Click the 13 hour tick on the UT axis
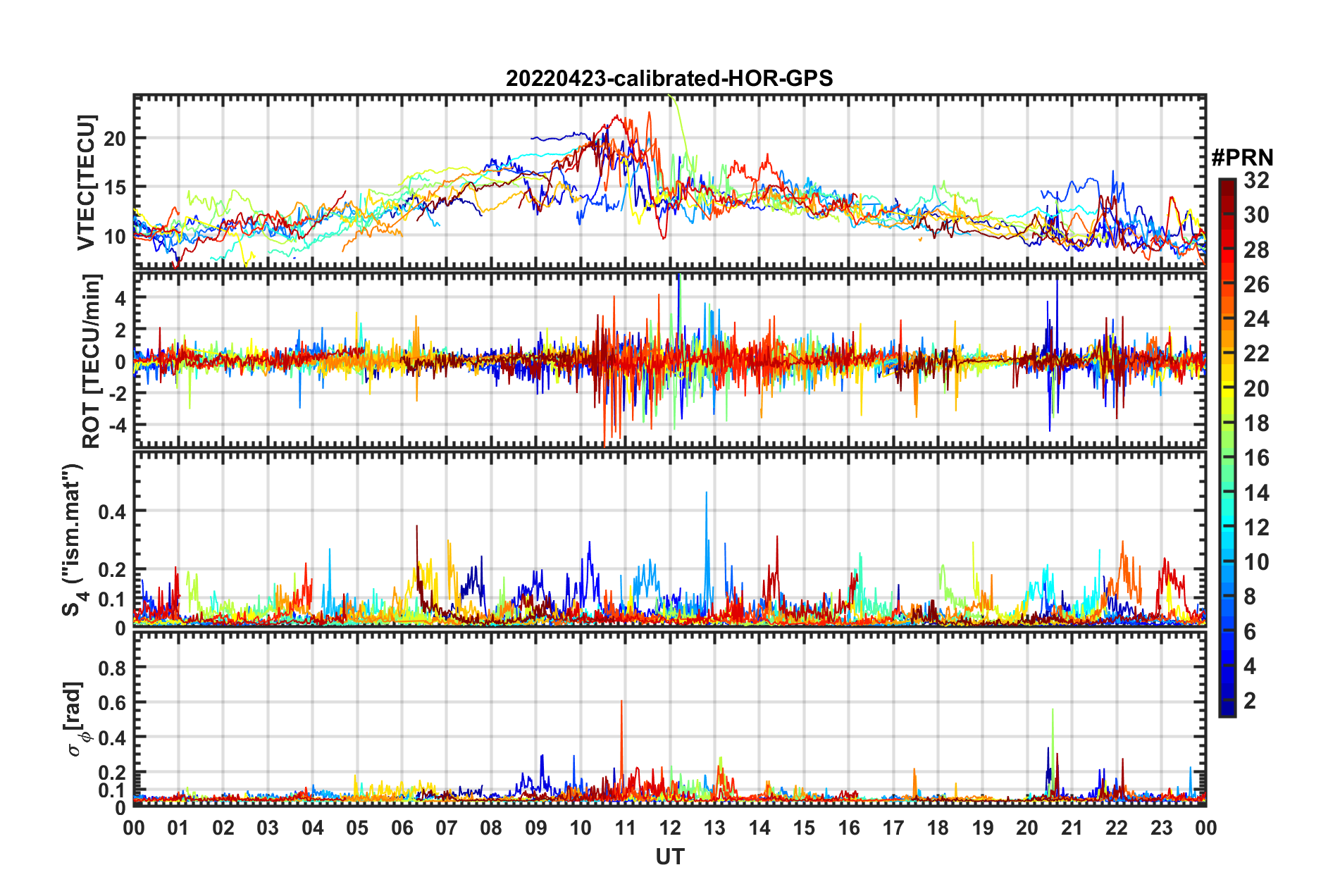Viewport: 1340px width, 896px height. pos(714,828)
